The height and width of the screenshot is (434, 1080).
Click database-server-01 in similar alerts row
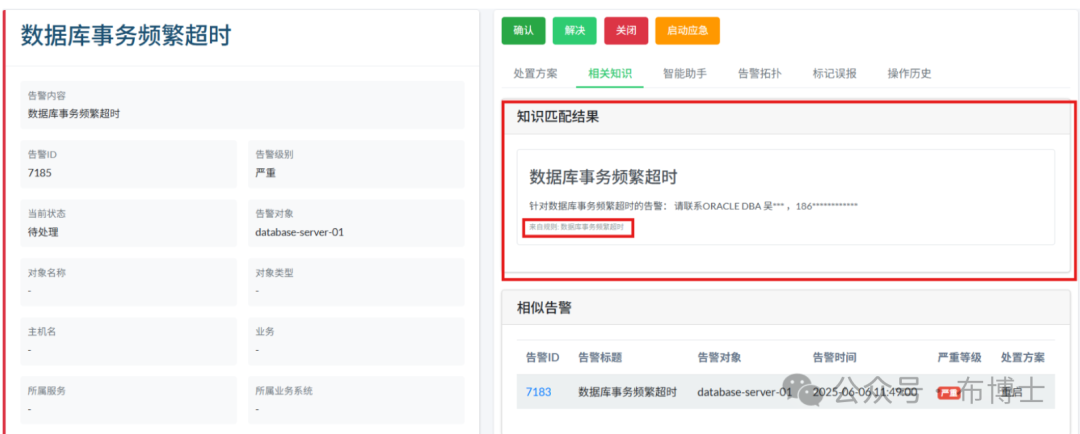pyautogui.click(x=745, y=392)
